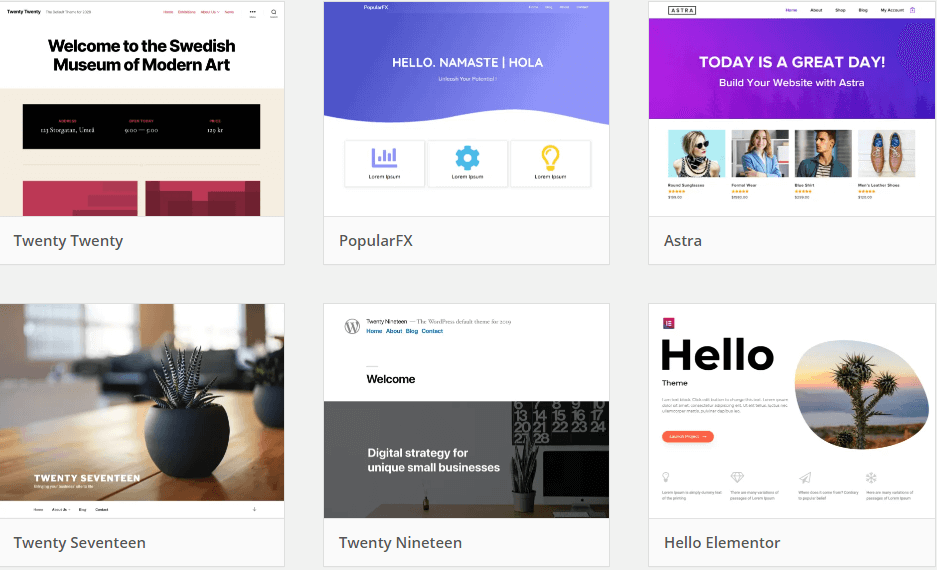
Task: Click the blue gear icon in PopularFX preview
Action: [x=467, y=158]
